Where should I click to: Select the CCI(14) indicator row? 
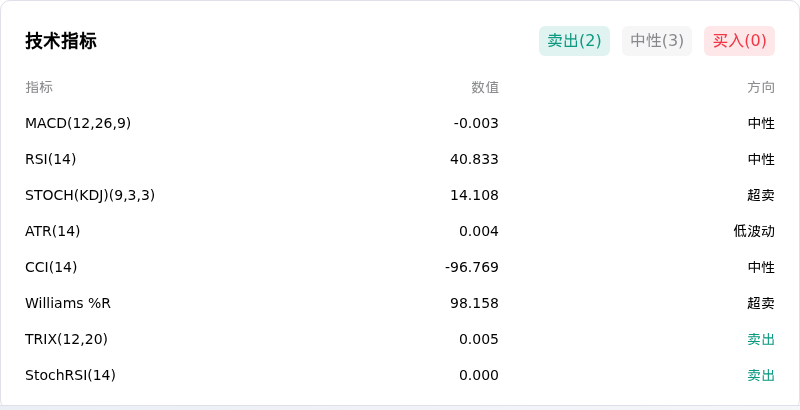400,267
